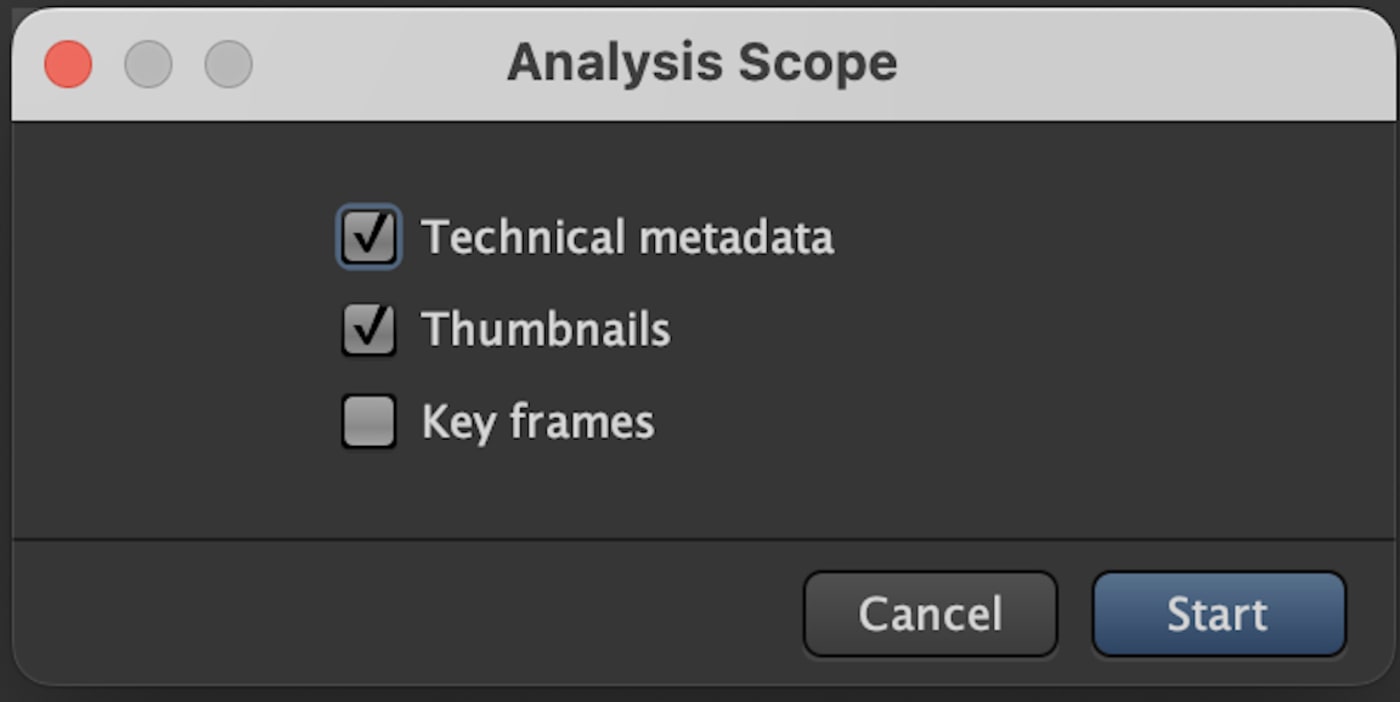This screenshot has width=1400, height=702.
Task: Click the grayed-out minimize window button
Action: click(x=148, y=65)
